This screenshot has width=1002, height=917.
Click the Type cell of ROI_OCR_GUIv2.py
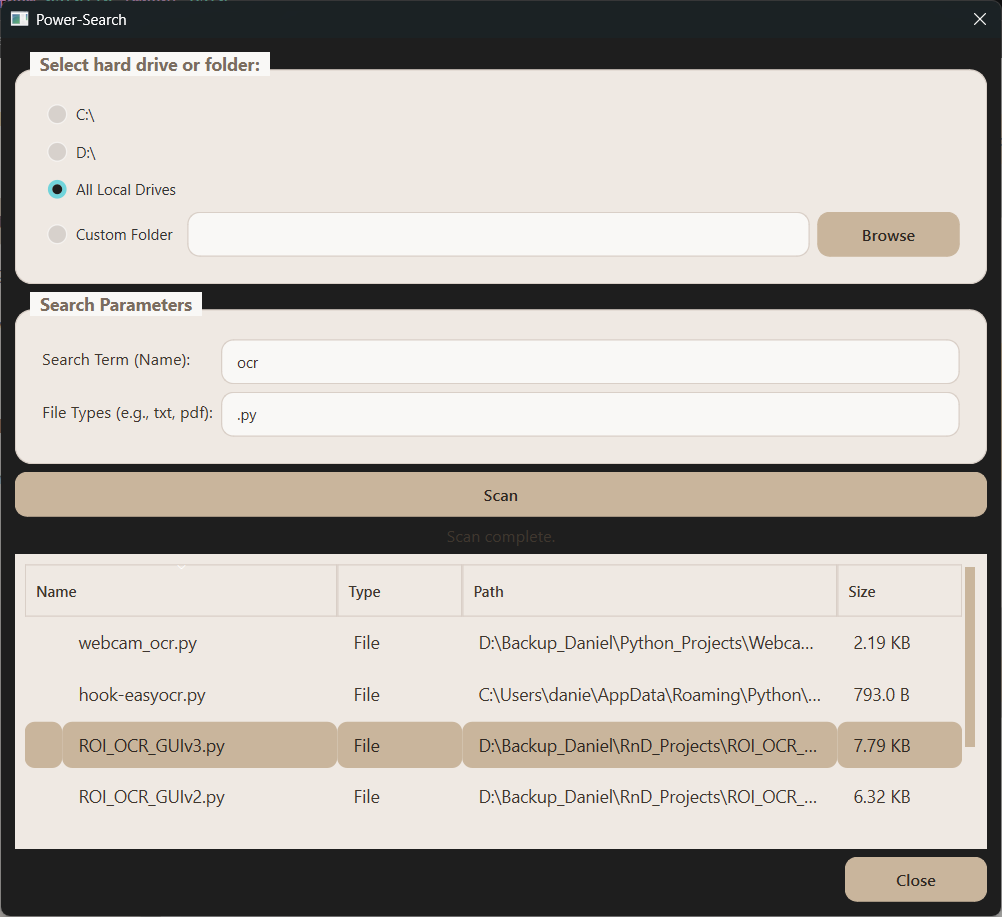point(399,797)
